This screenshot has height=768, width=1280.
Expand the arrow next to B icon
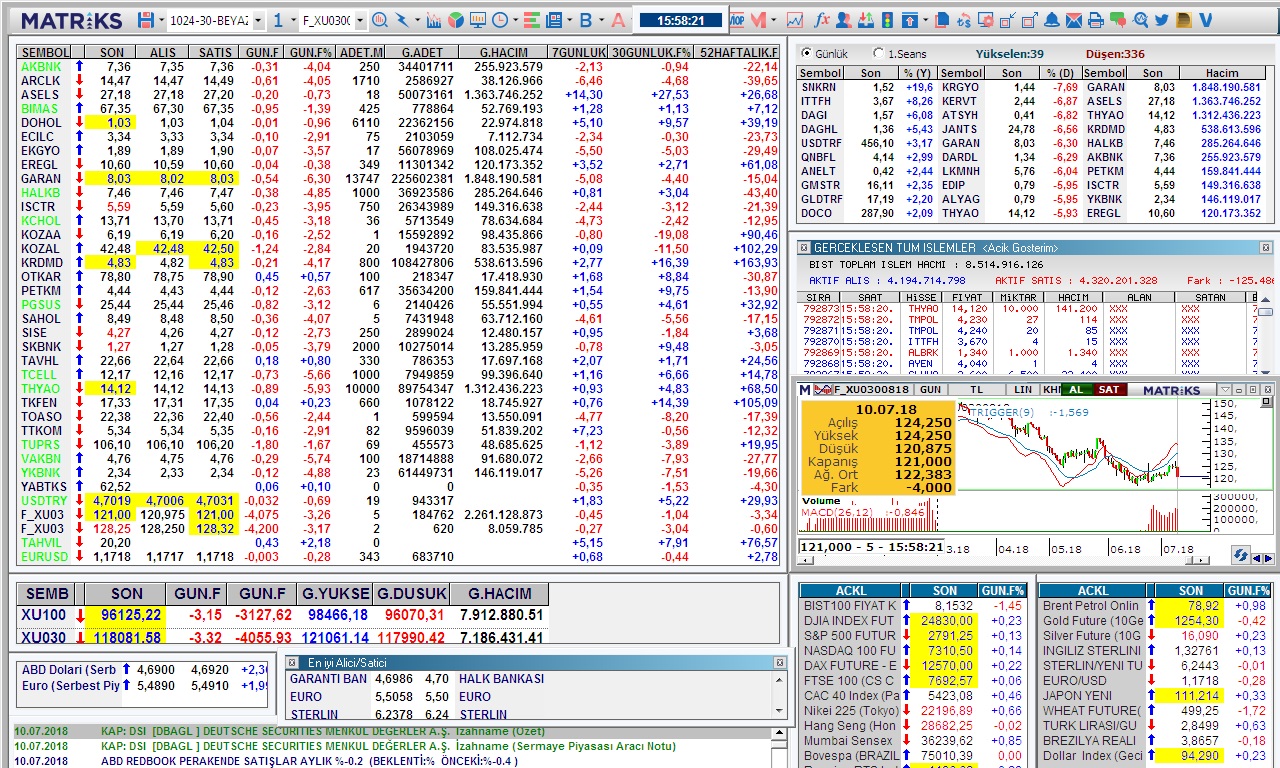tap(601, 20)
